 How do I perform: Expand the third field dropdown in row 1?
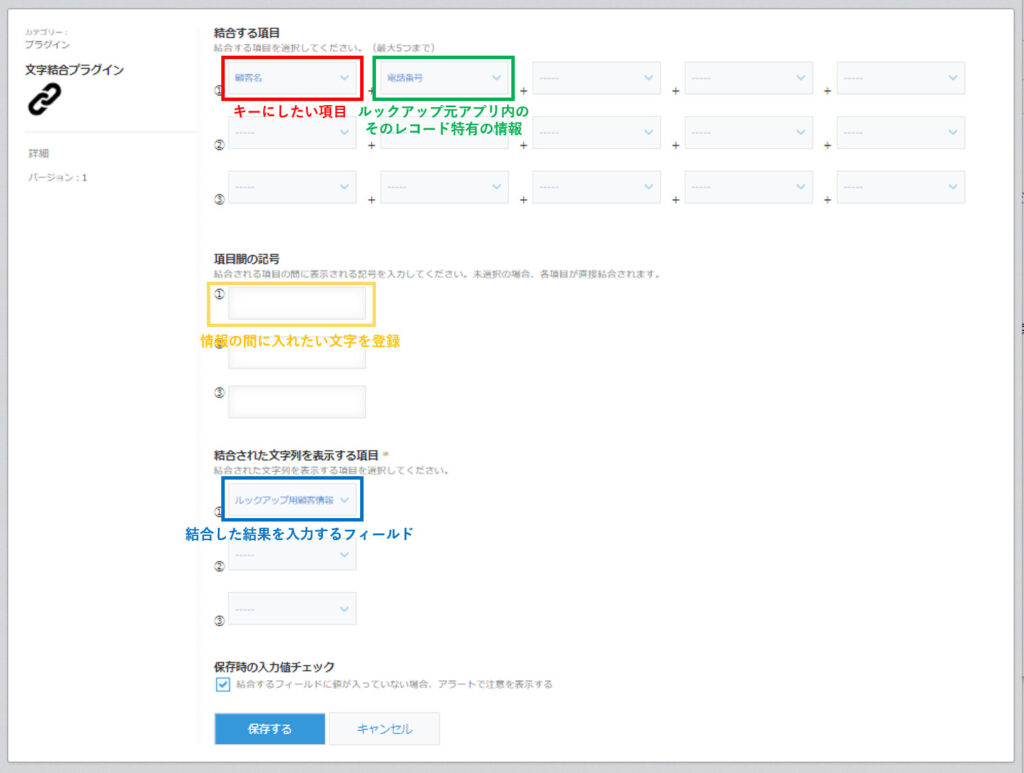point(596,77)
